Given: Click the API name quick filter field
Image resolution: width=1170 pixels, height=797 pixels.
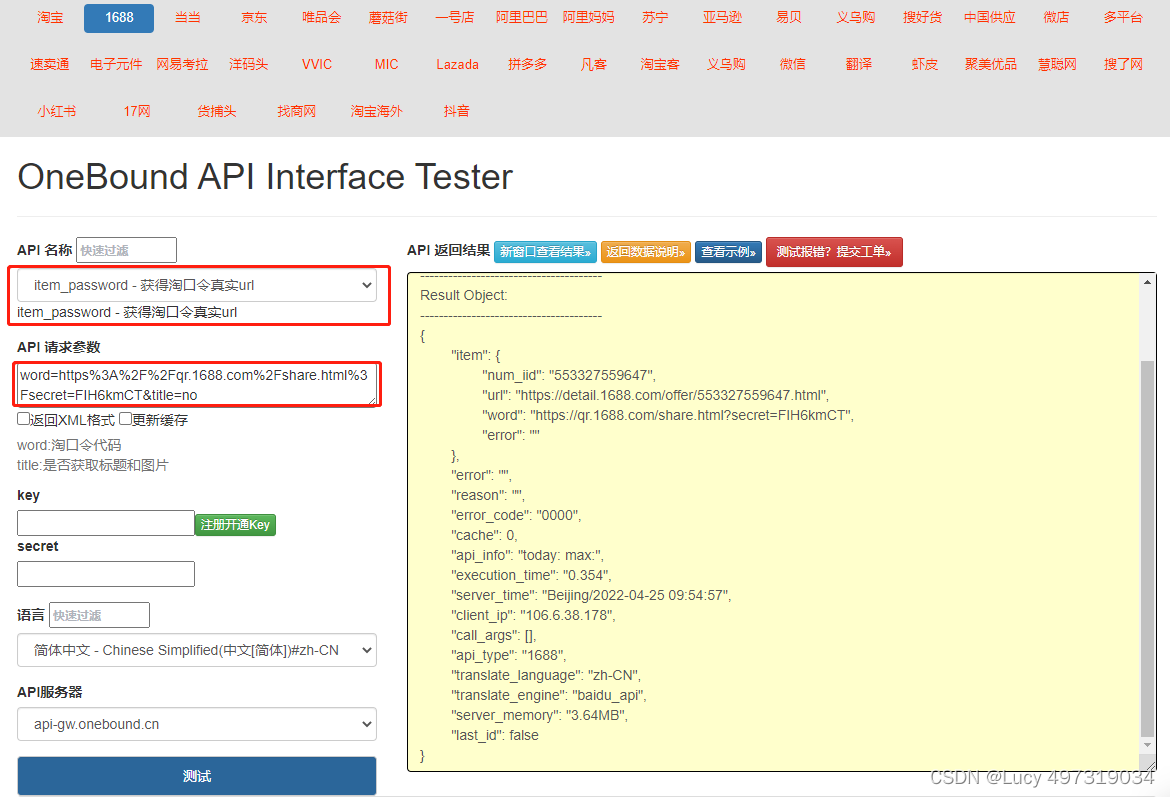Looking at the screenshot, I should [126, 250].
